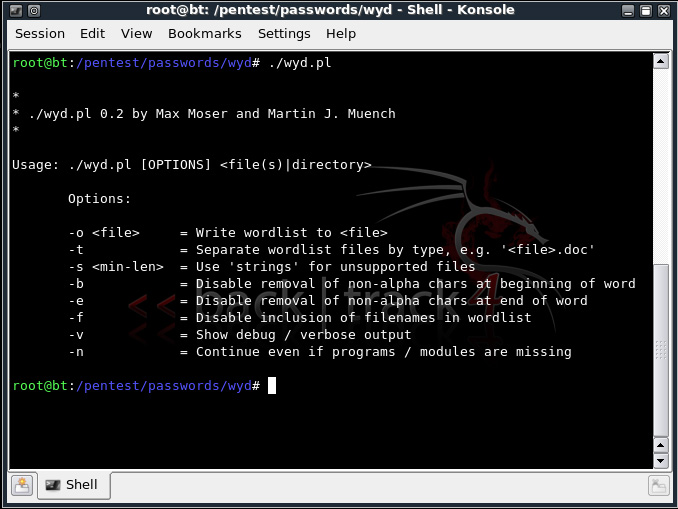
Task: Click the '-n' continue option line
Action: pyautogui.click(x=320, y=352)
